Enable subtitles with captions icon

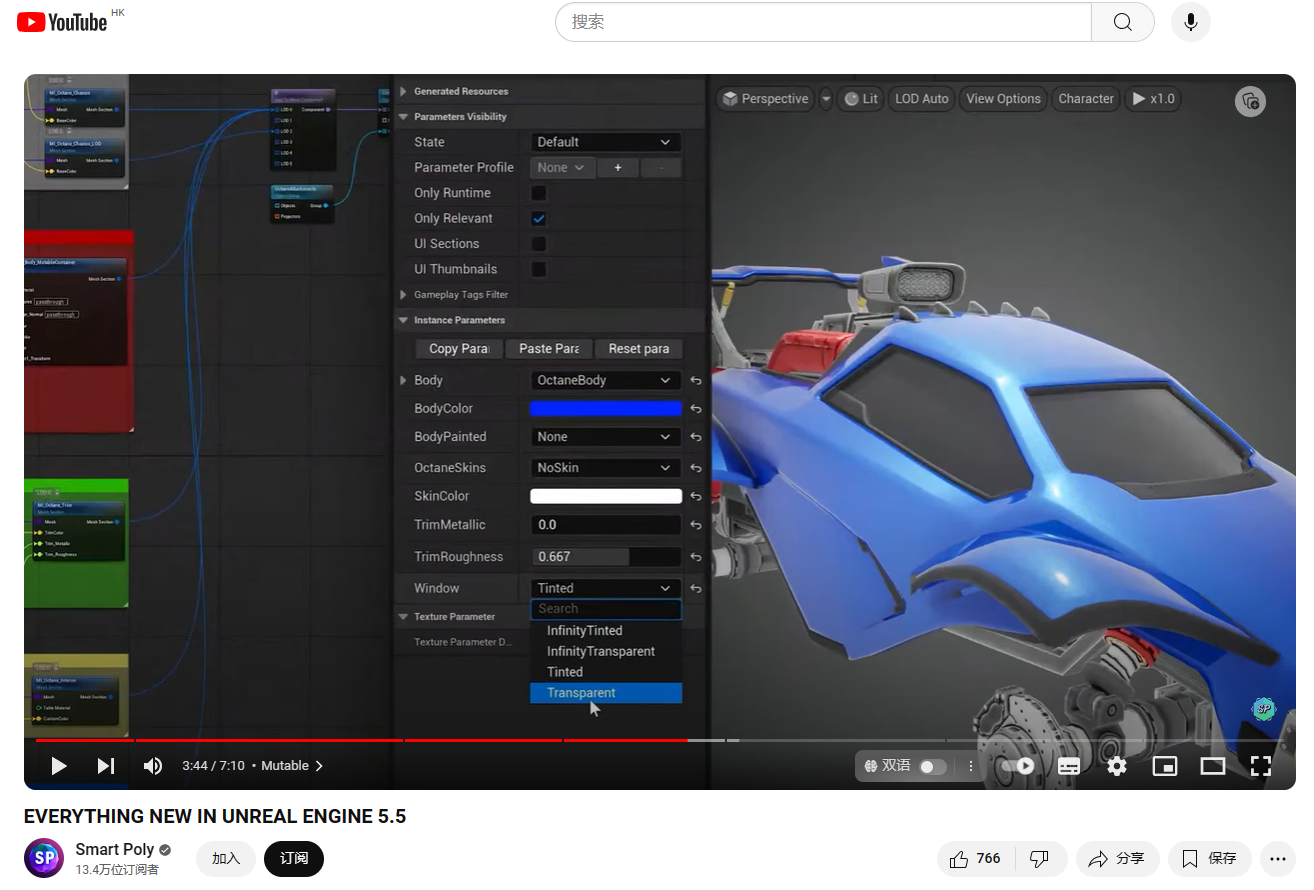[1068, 766]
